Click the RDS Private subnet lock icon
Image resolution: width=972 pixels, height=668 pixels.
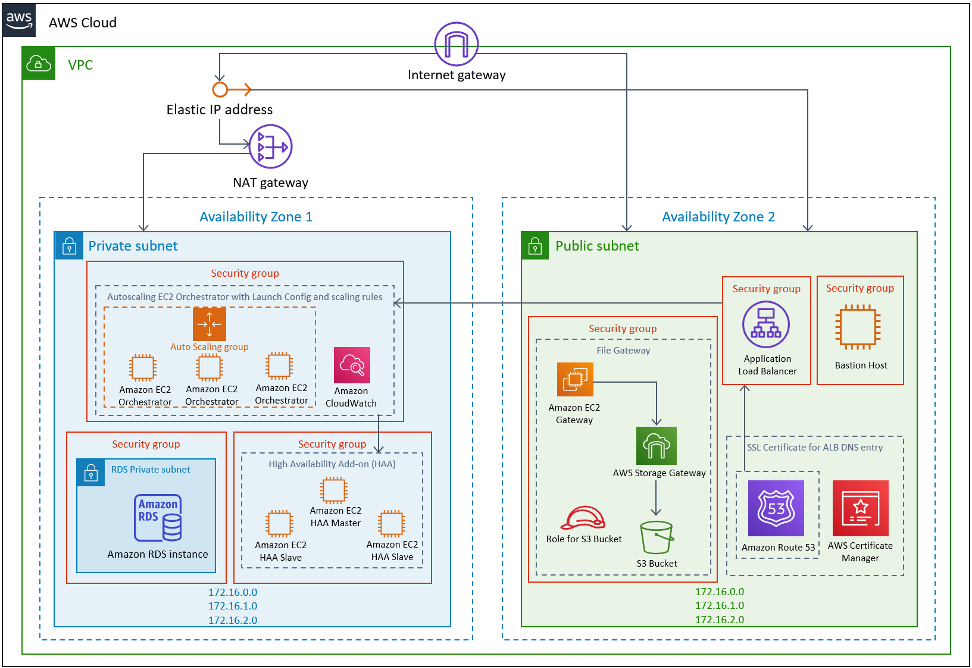(91, 473)
